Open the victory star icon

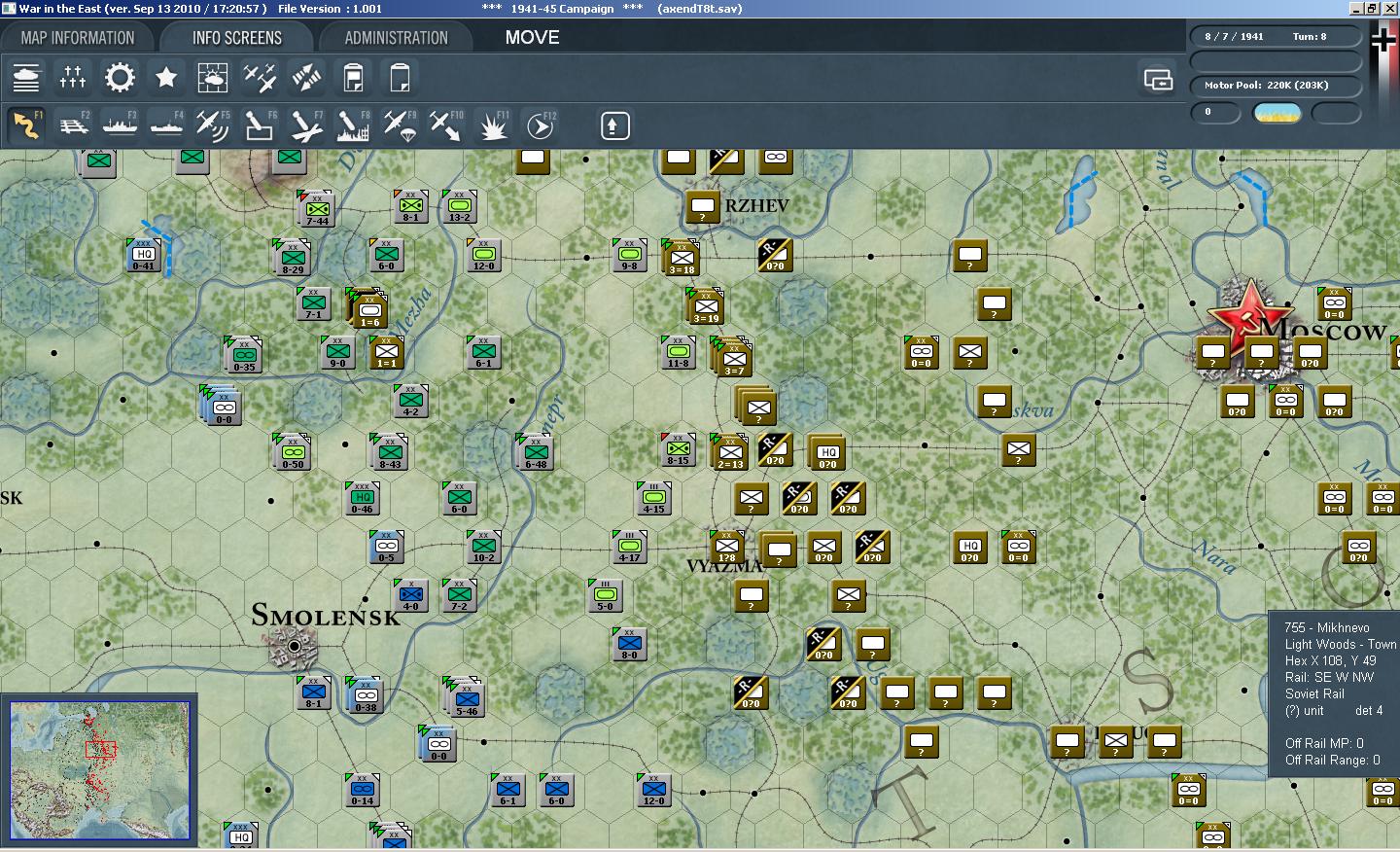(166, 77)
